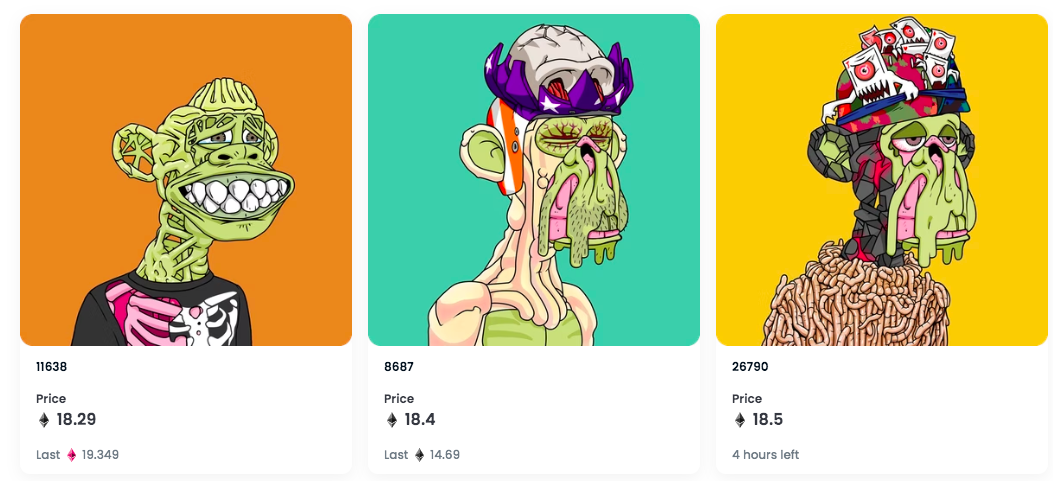Click the Price label on card 26790
Image resolution: width=1053 pixels, height=481 pixels.
point(747,398)
